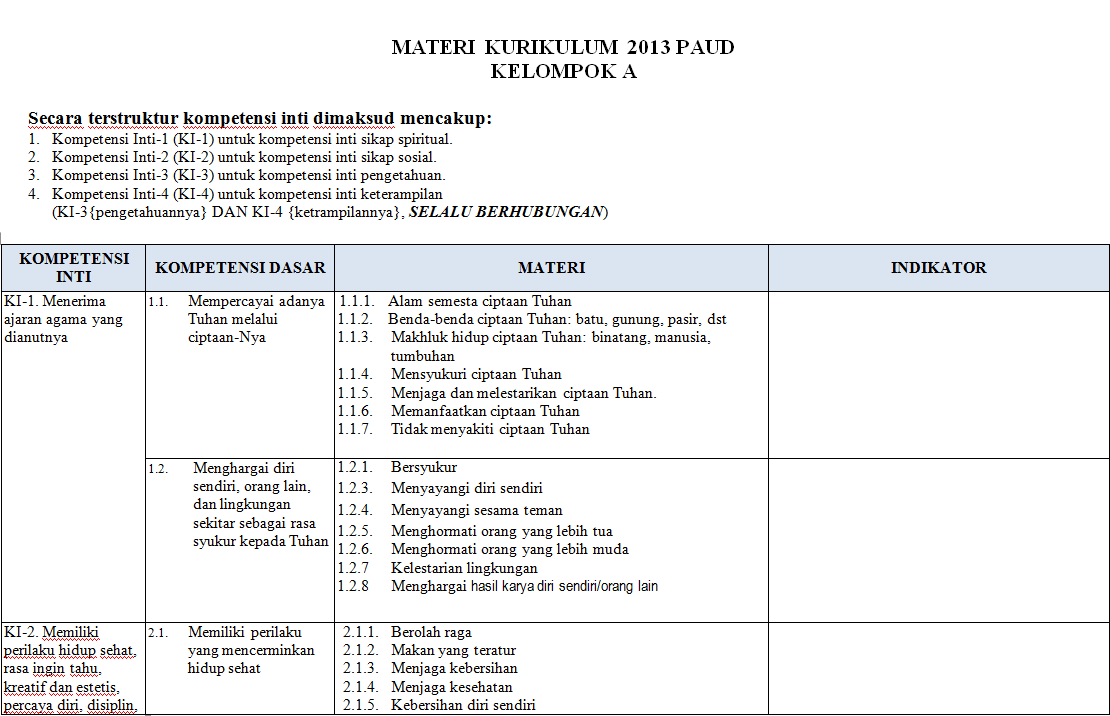Click the KOMPETENSI DASAR header cell

(x=239, y=268)
